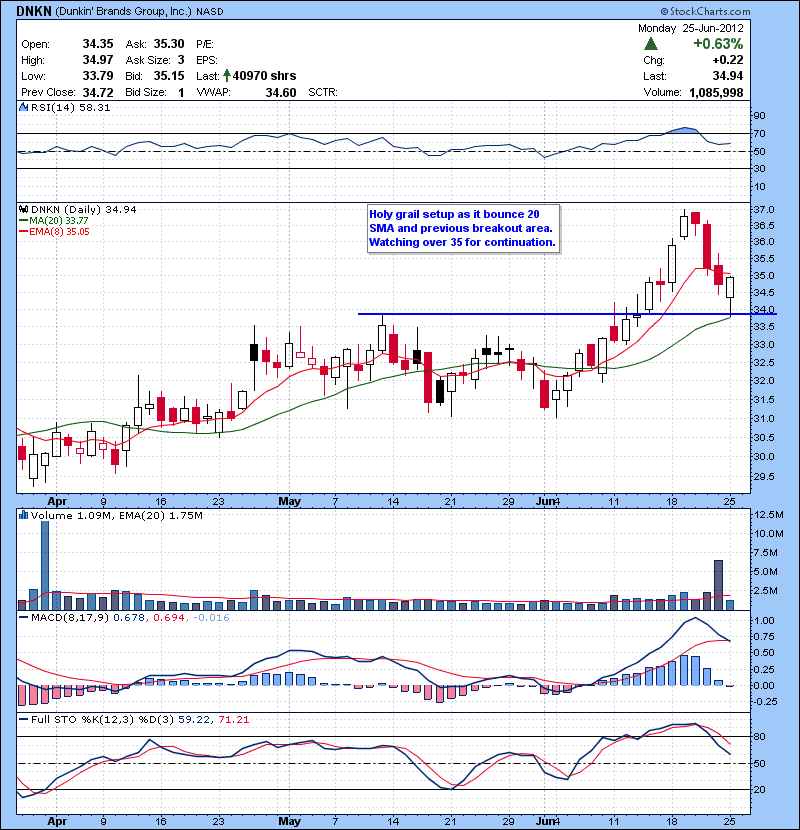Click the tallest volume bar in early April
800x830 pixels.
pyautogui.click(x=45, y=565)
